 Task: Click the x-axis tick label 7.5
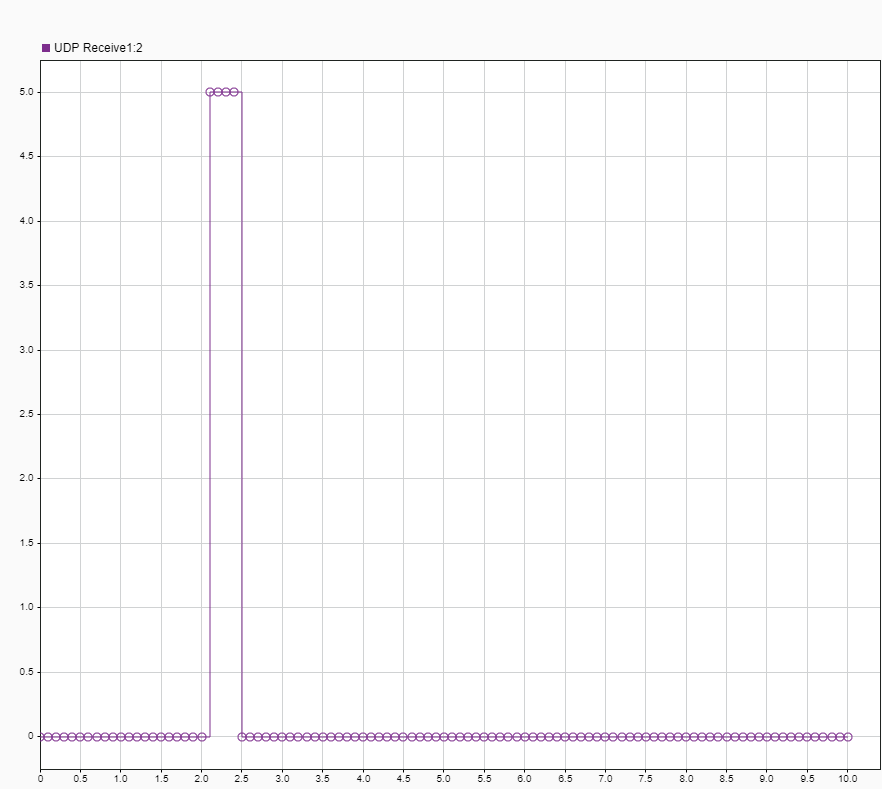pyautogui.click(x=645, y=779)
